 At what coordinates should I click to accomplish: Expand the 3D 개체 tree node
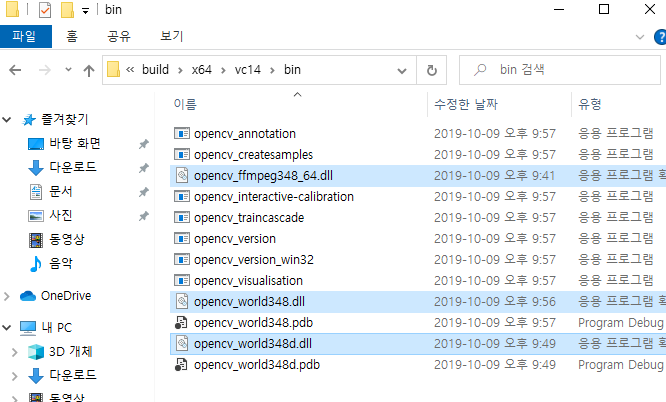pyautogui.click(x=14, y=352)
